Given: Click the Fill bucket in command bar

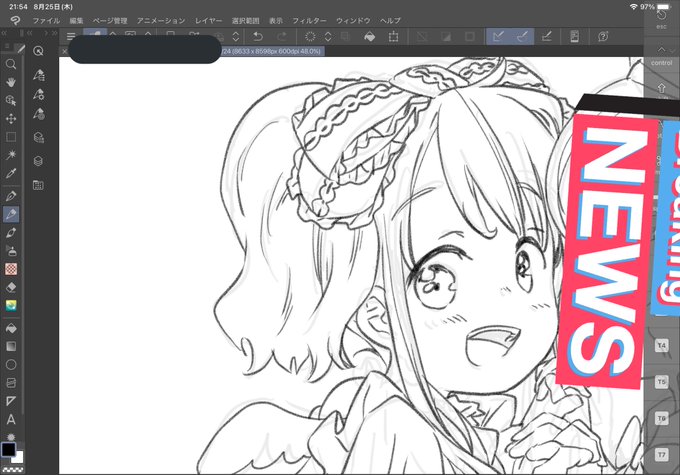Looking at the screenshot, I should tap(369, 36).
